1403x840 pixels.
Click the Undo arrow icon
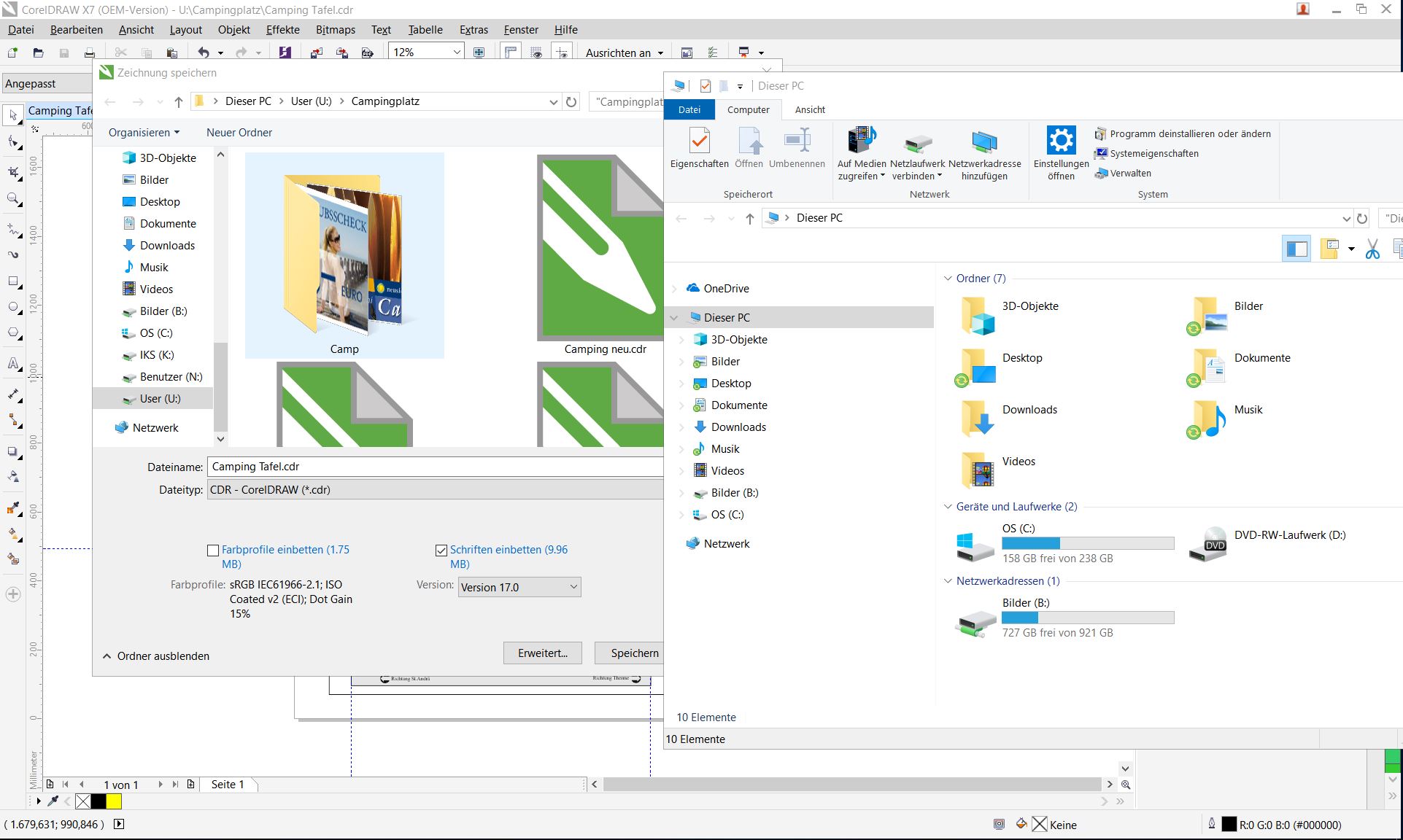[x=204, y=52]
